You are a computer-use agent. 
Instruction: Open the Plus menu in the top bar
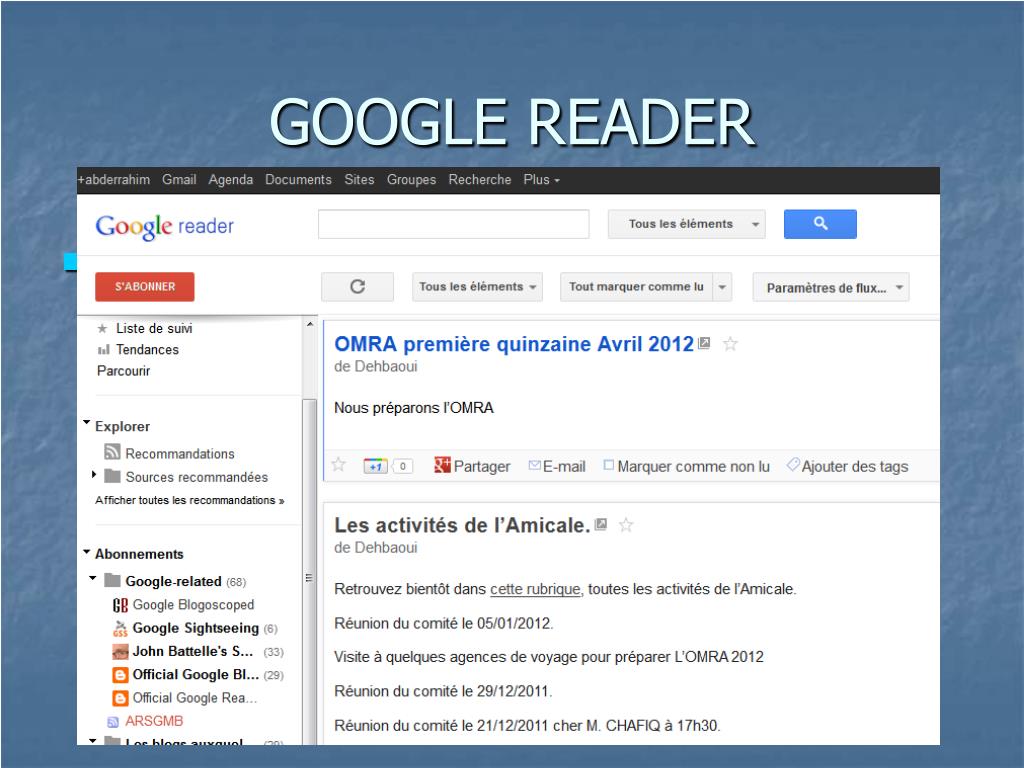tap(541, 180)
